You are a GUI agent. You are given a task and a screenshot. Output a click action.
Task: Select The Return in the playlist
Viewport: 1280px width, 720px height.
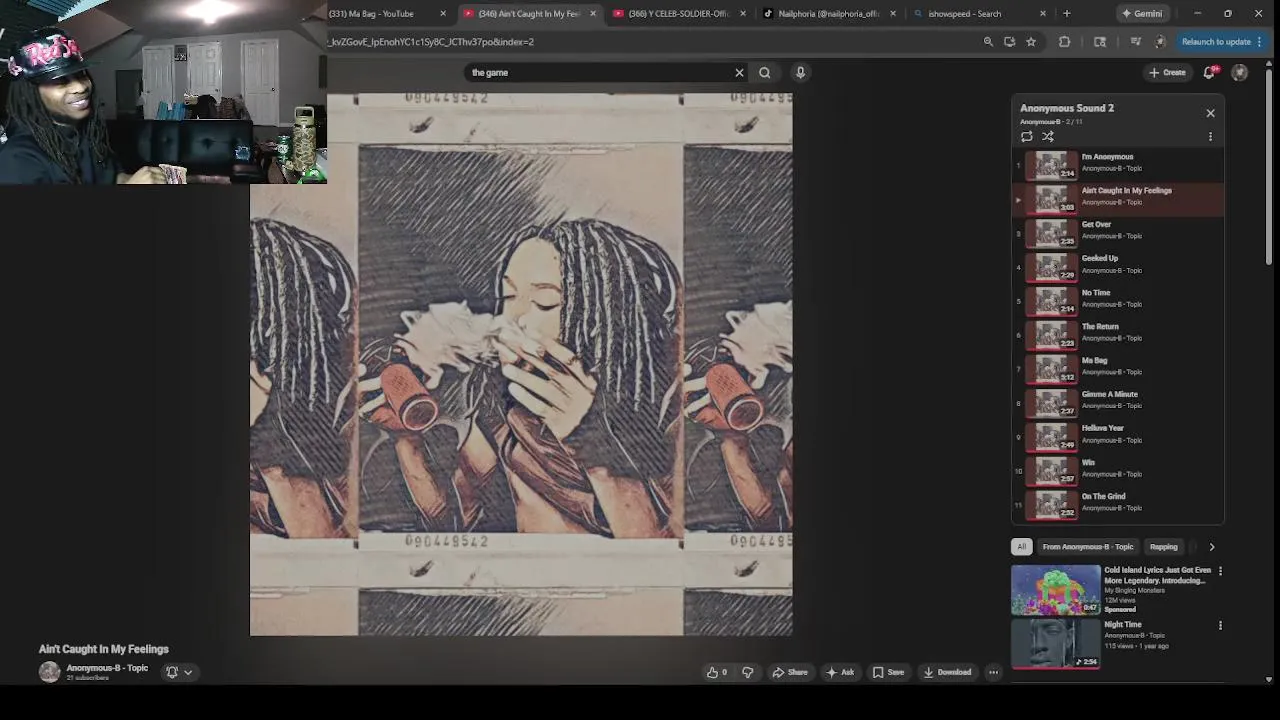pyautogui.click(x=1118, y=334)
